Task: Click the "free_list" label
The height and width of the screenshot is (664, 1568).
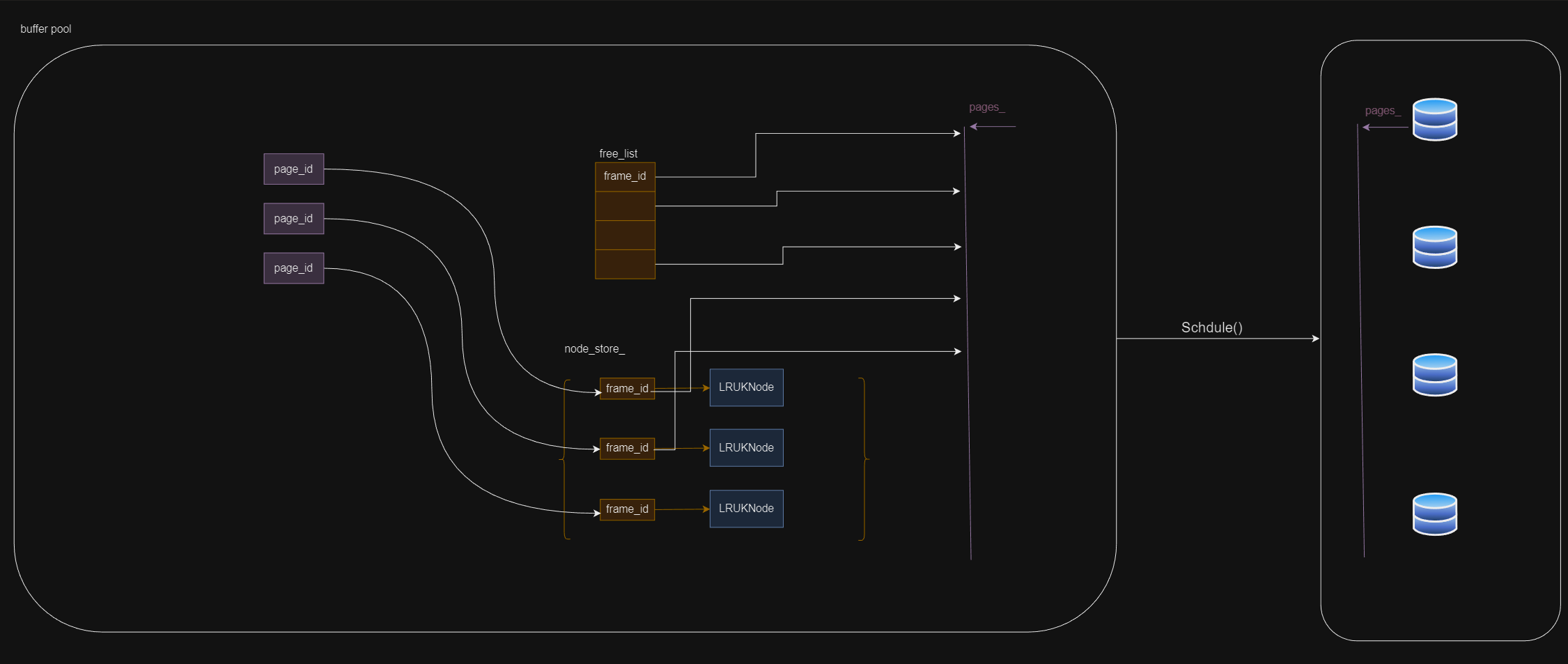Action: click(x=619, y=153)
